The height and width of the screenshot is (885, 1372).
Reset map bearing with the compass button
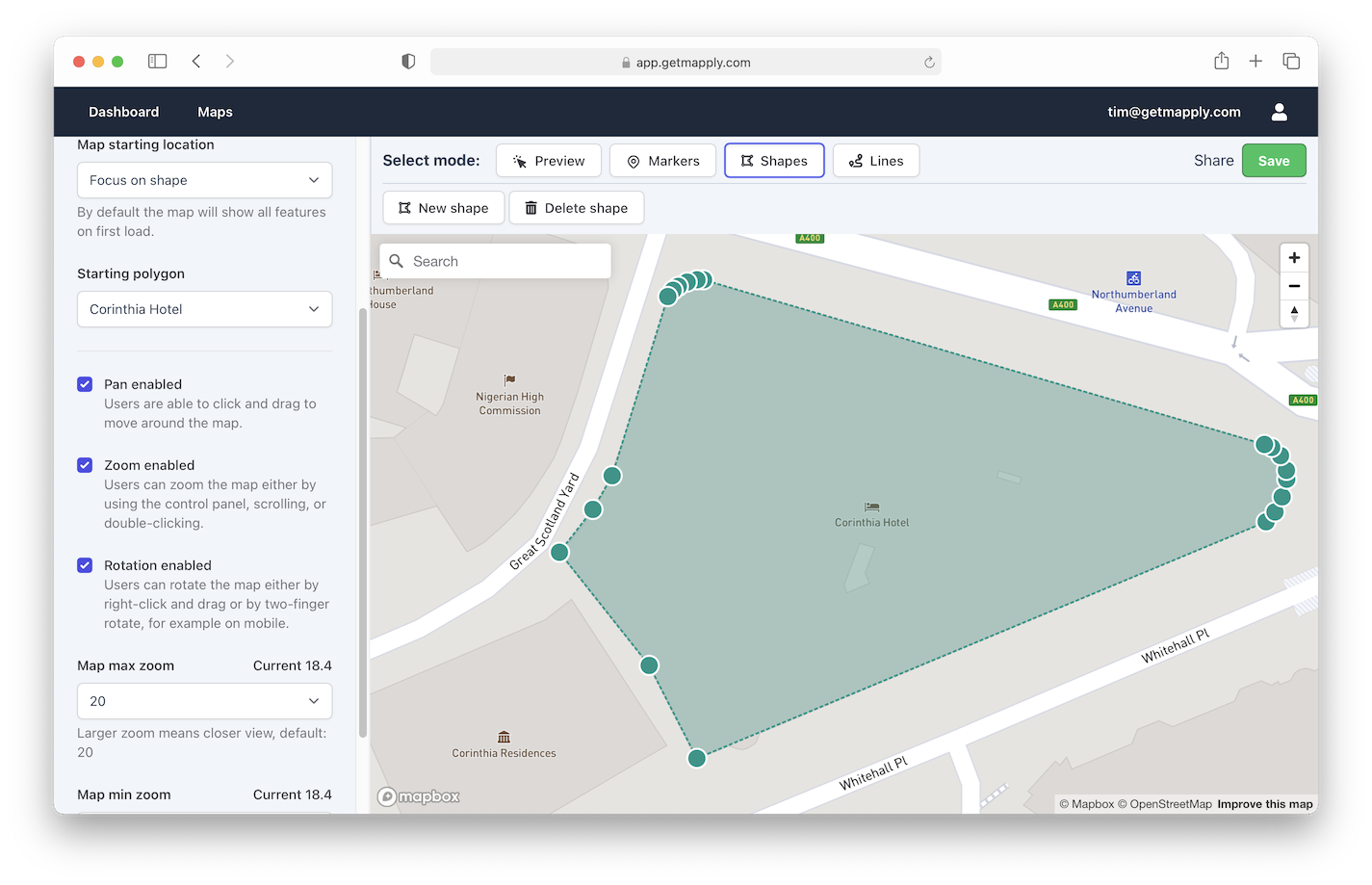tap(1294, 314)
